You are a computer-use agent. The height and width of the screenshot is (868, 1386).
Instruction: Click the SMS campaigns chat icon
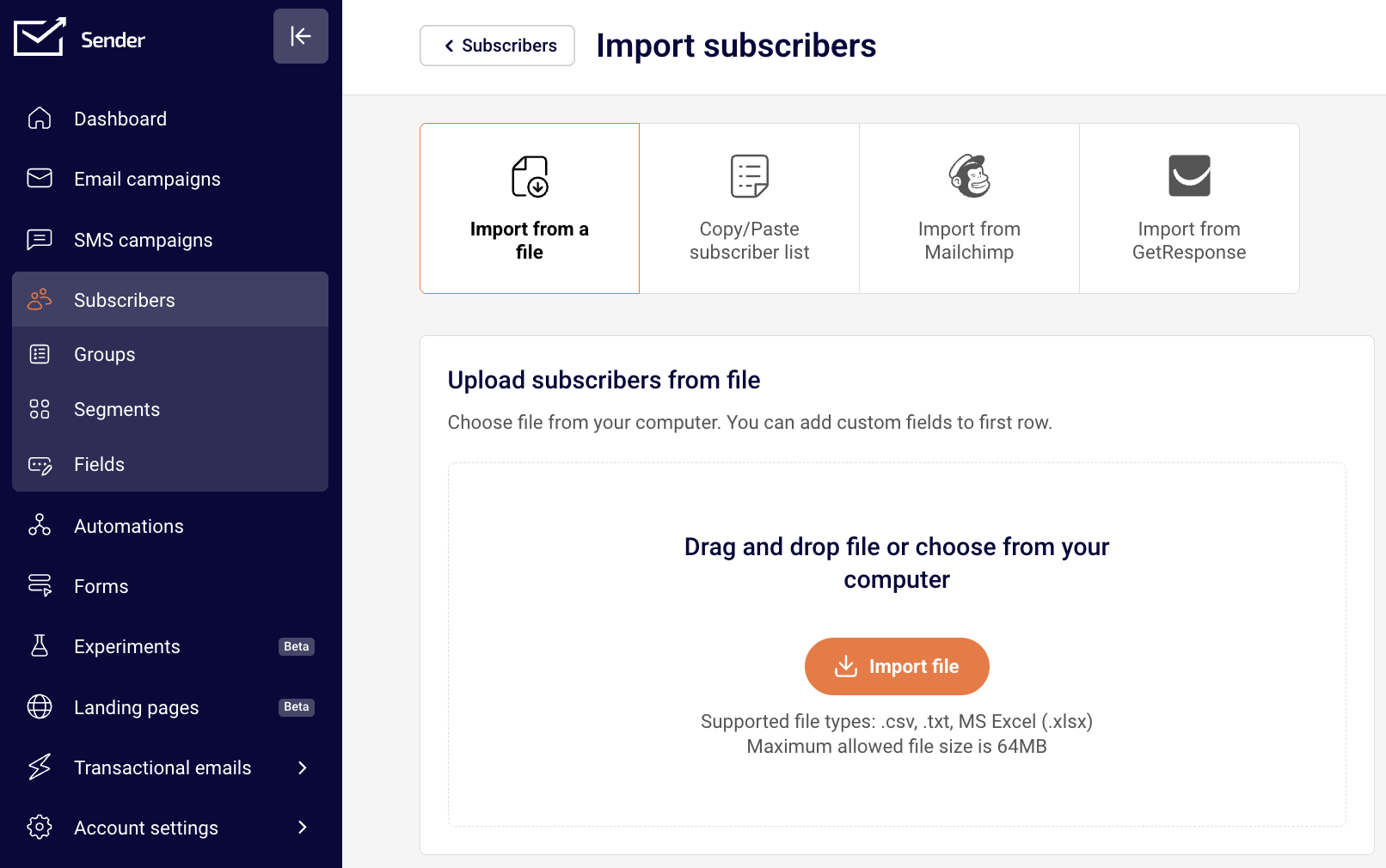click(40, 239)
